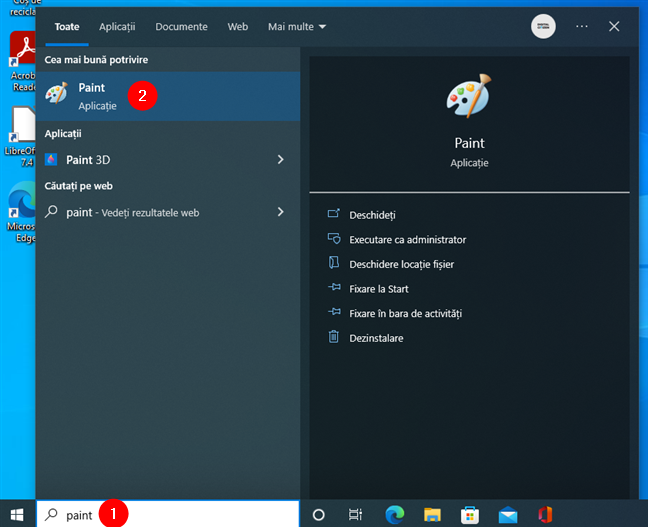Viewport: 648px width, 527px height.
Task: Switch to the Toate tab
Action: 67,27
